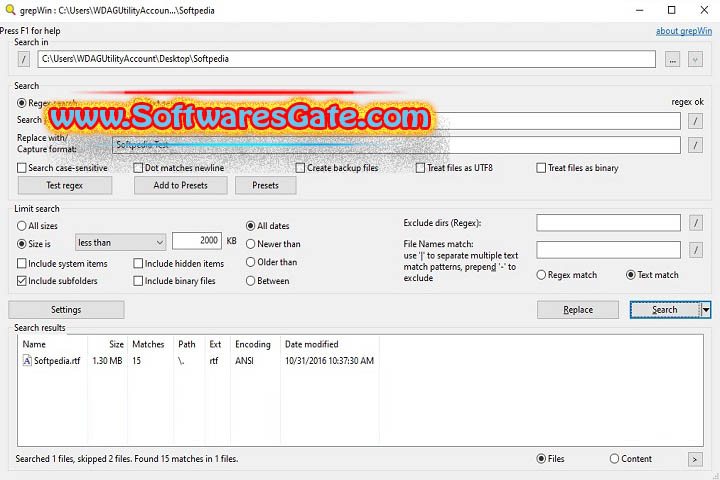This screenshot has height=480, width=720.
Task: Click the Test regex button
Action: click(x=65, y=186)
